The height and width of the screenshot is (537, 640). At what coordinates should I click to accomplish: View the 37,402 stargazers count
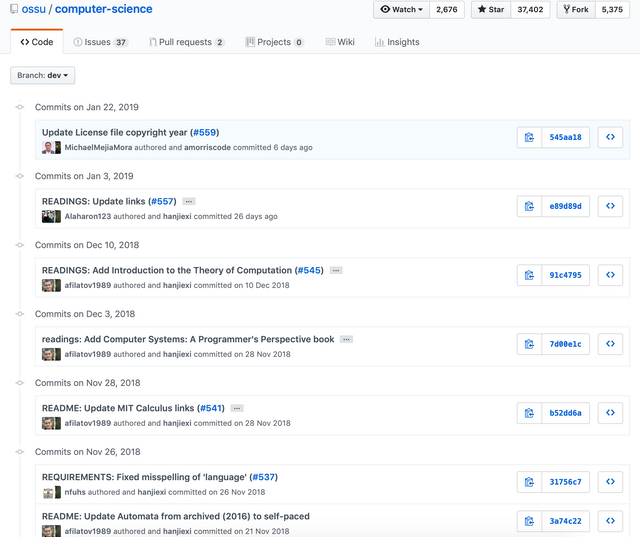[530, 9]
